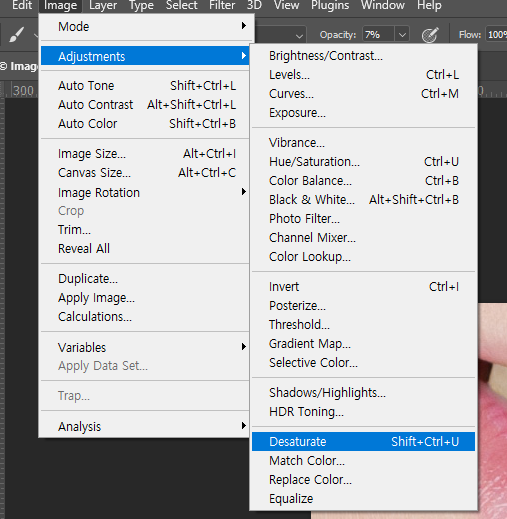507x519 pixels.
Task: Choose Match Color adjustment
Action: [x=363, y=461]
